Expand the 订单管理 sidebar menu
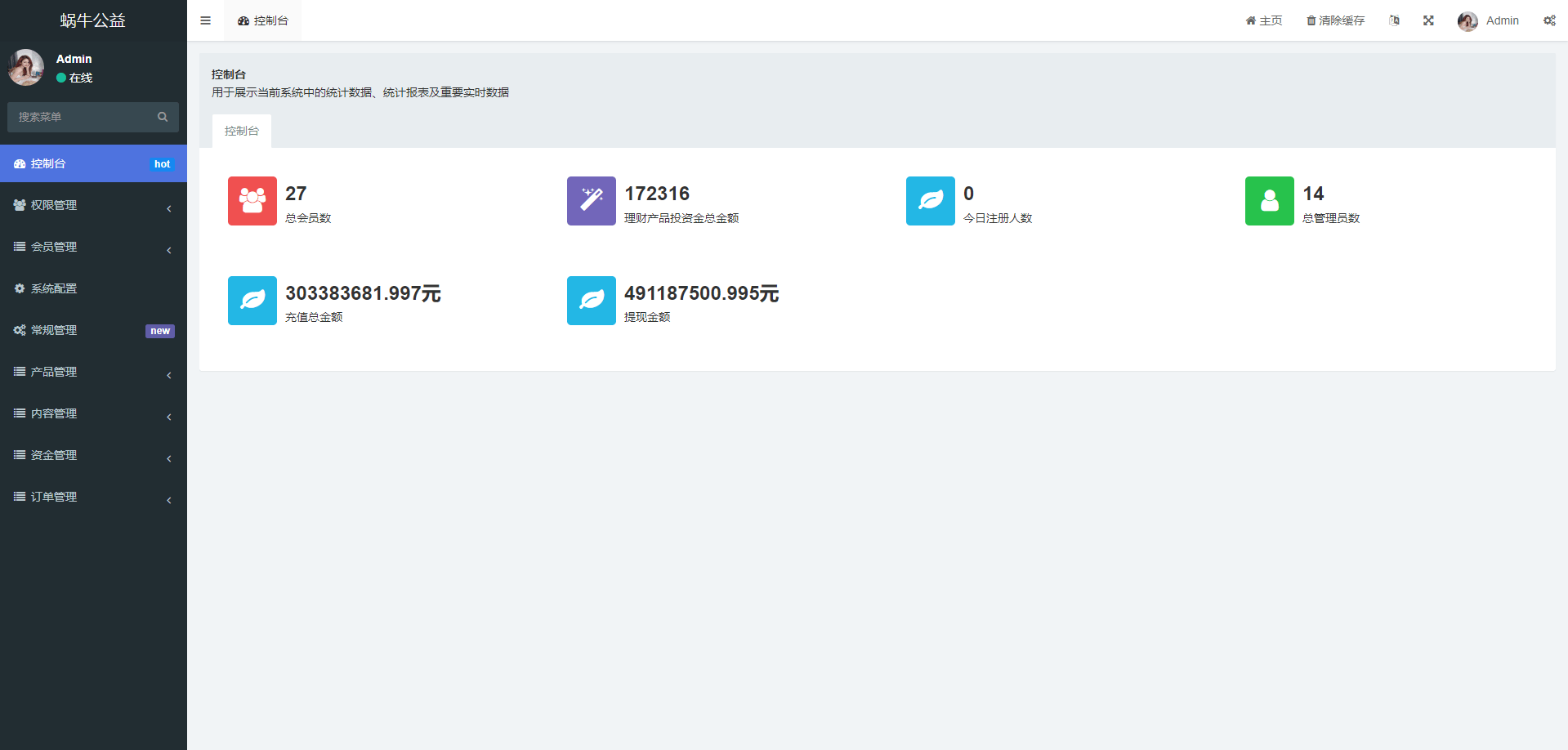 [x=93, y=497]
